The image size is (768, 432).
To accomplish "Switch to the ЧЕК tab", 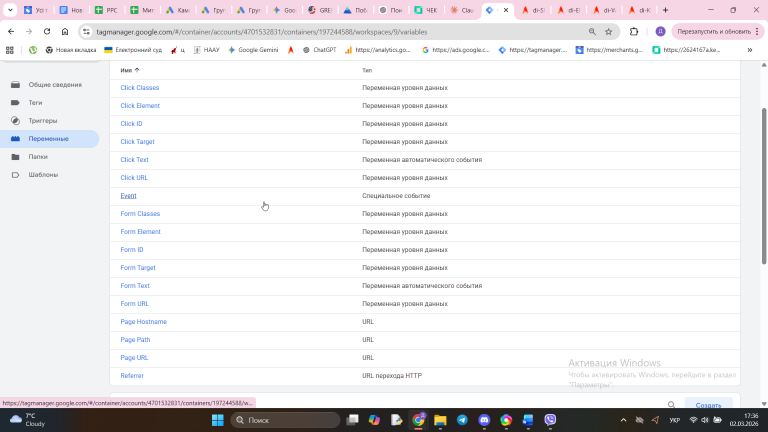I will point(425,10).
